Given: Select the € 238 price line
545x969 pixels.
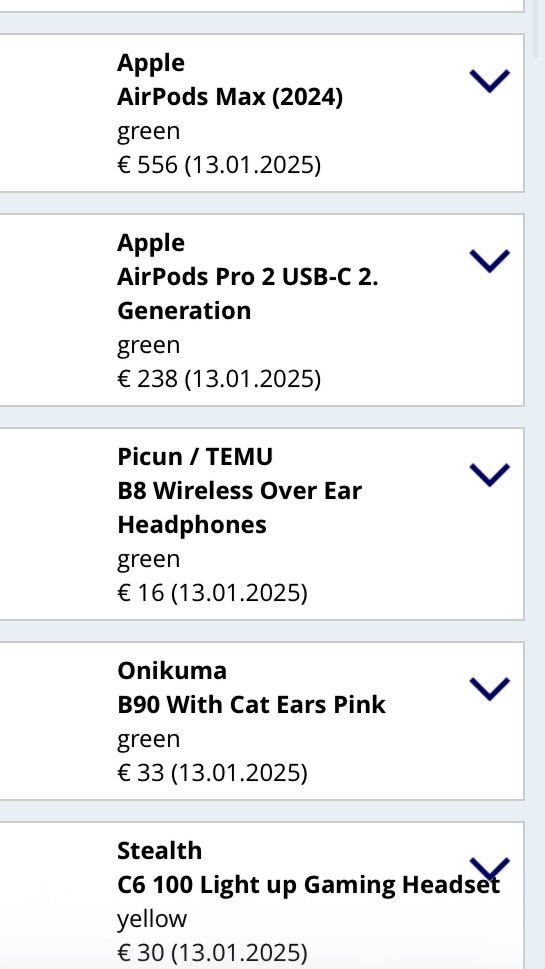Looking at the screenshot, I should tap(219, 379).
